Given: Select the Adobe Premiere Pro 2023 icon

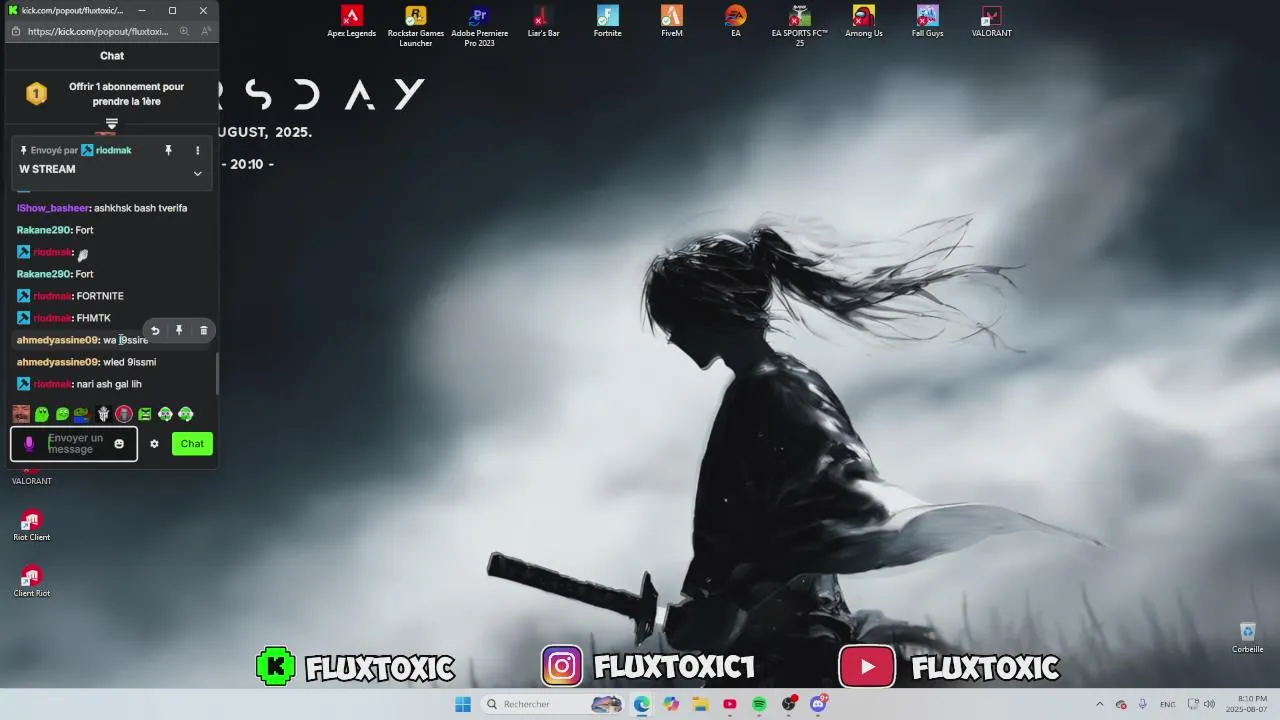Looking at the screenshot, I should (479, 26).
